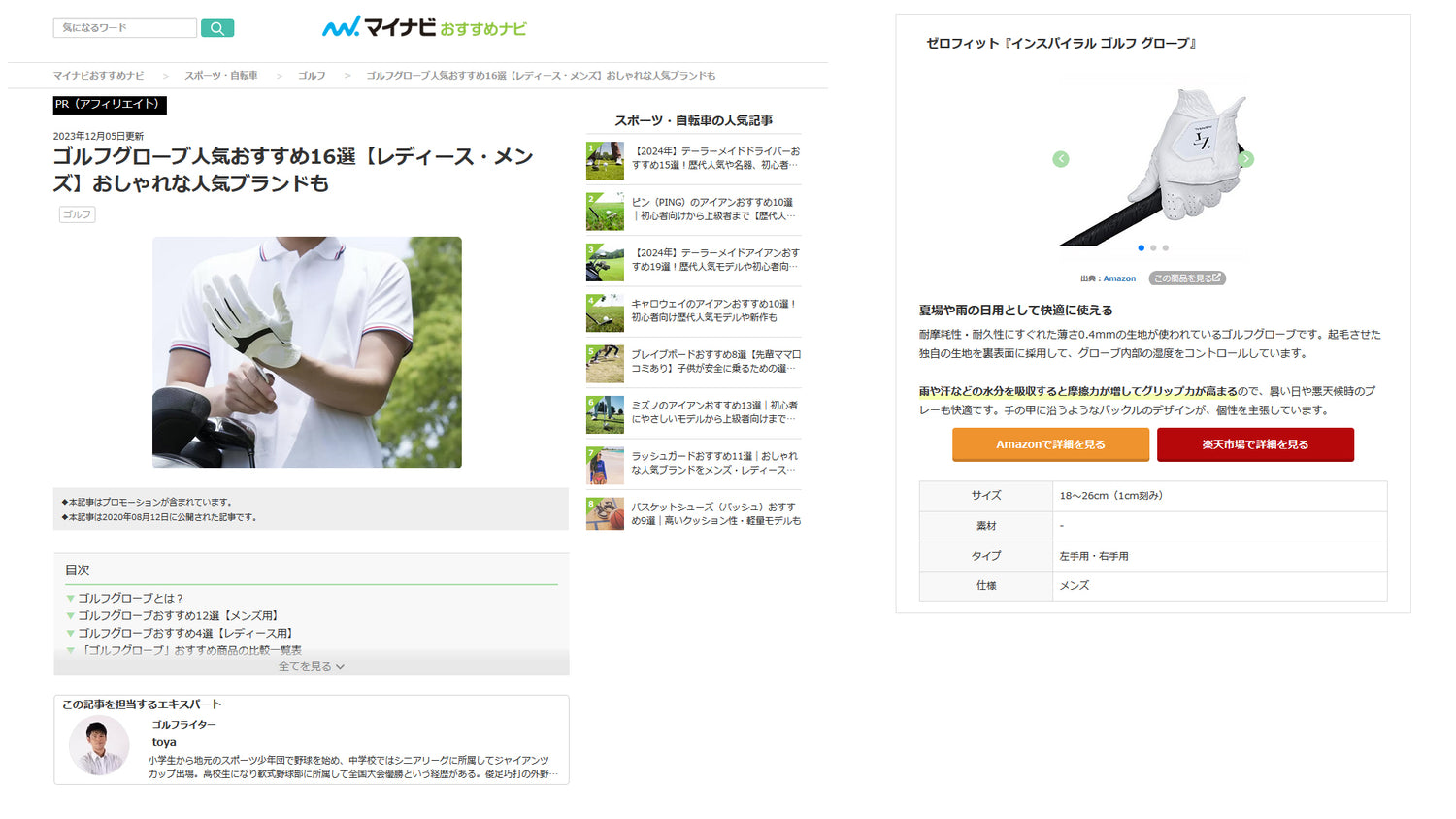Open the ゴルフ breadcrumb link
The height and width of the screenshot is (819, 1456).
(x=312, y=76)
